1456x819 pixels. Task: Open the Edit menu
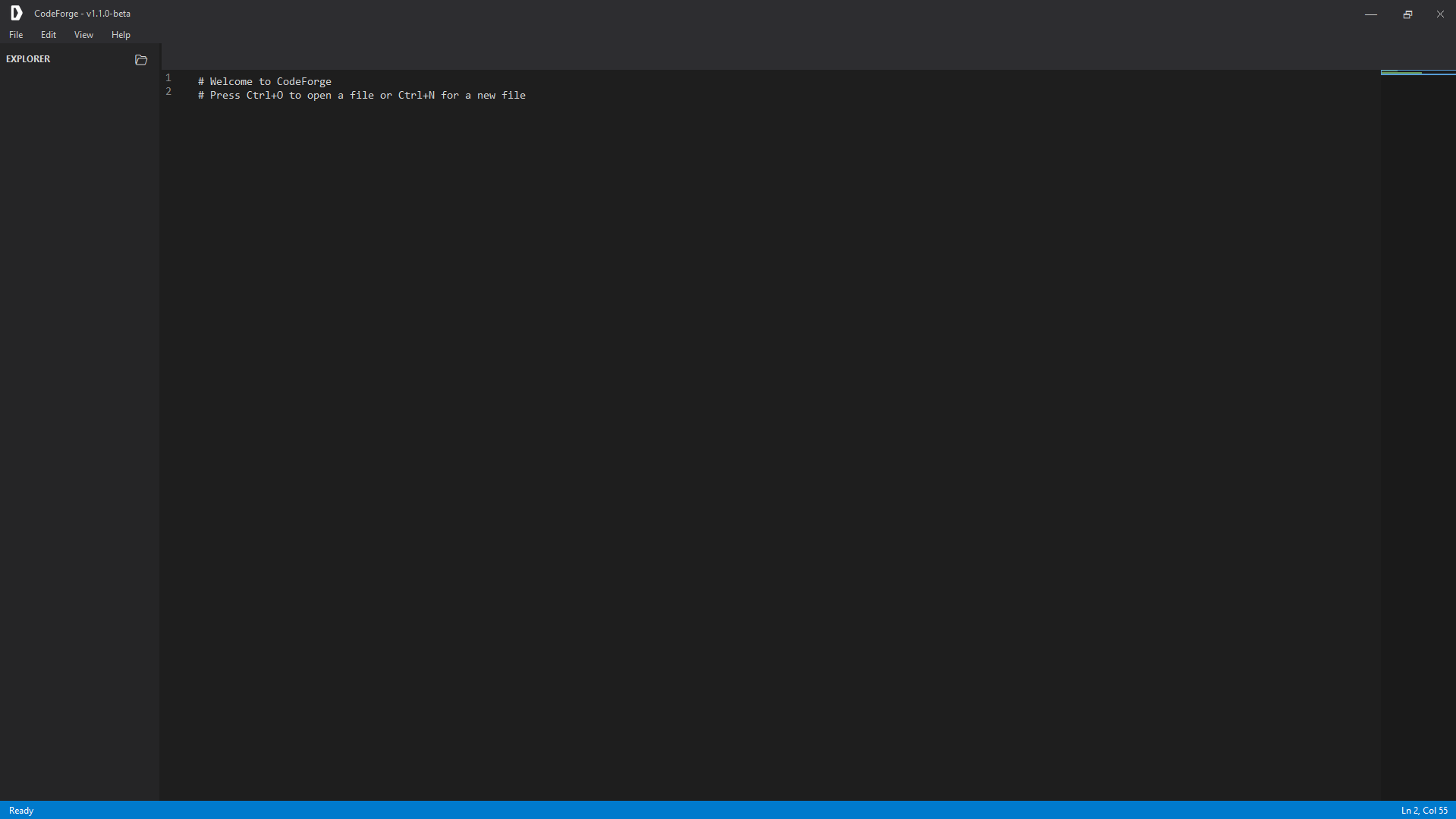click(48, 34)
